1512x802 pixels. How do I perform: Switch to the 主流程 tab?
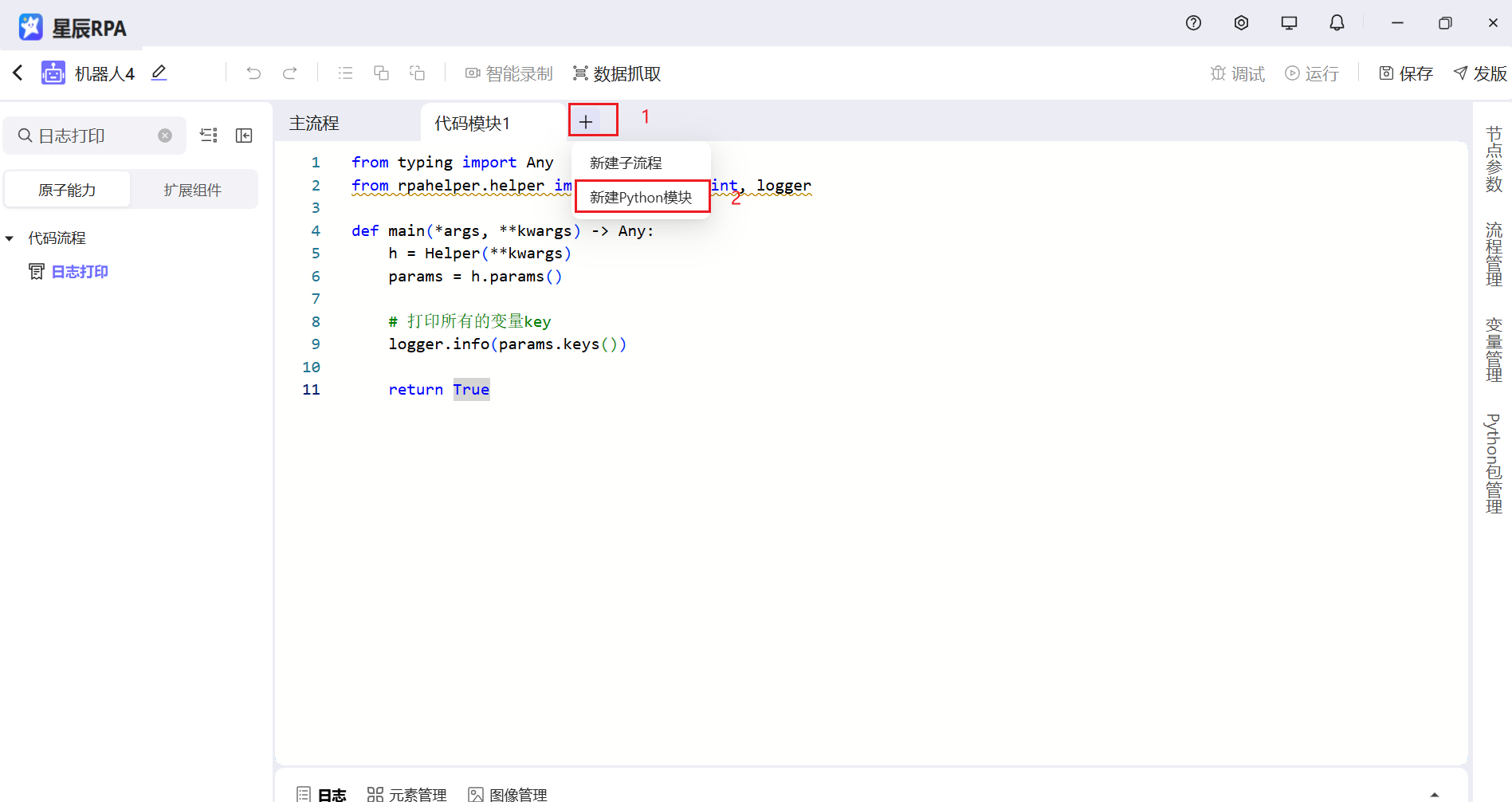pos(314,124)
